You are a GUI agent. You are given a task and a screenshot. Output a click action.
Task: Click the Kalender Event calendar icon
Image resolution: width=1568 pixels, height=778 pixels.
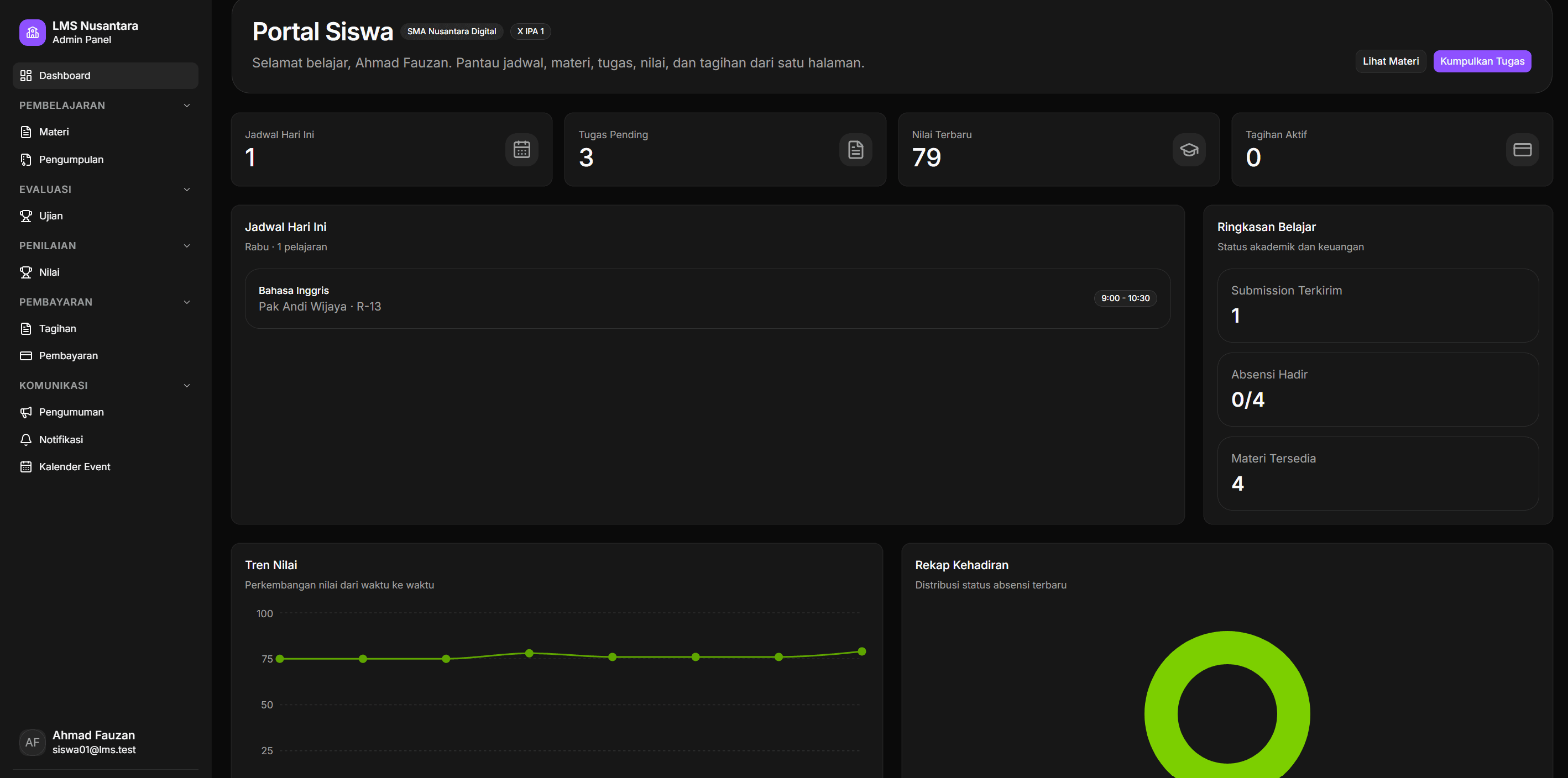25,466
